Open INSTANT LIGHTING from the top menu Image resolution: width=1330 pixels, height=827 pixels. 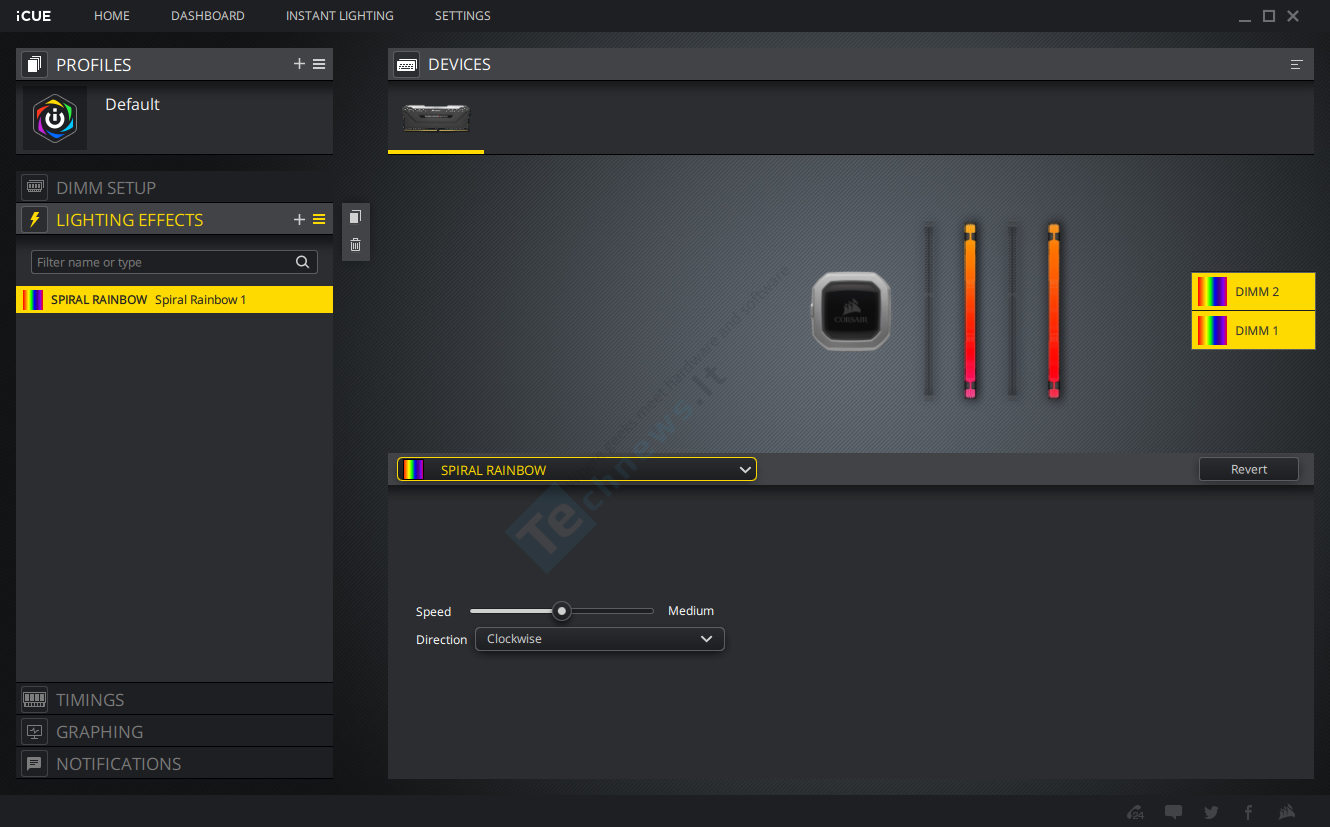coord(340,16)
